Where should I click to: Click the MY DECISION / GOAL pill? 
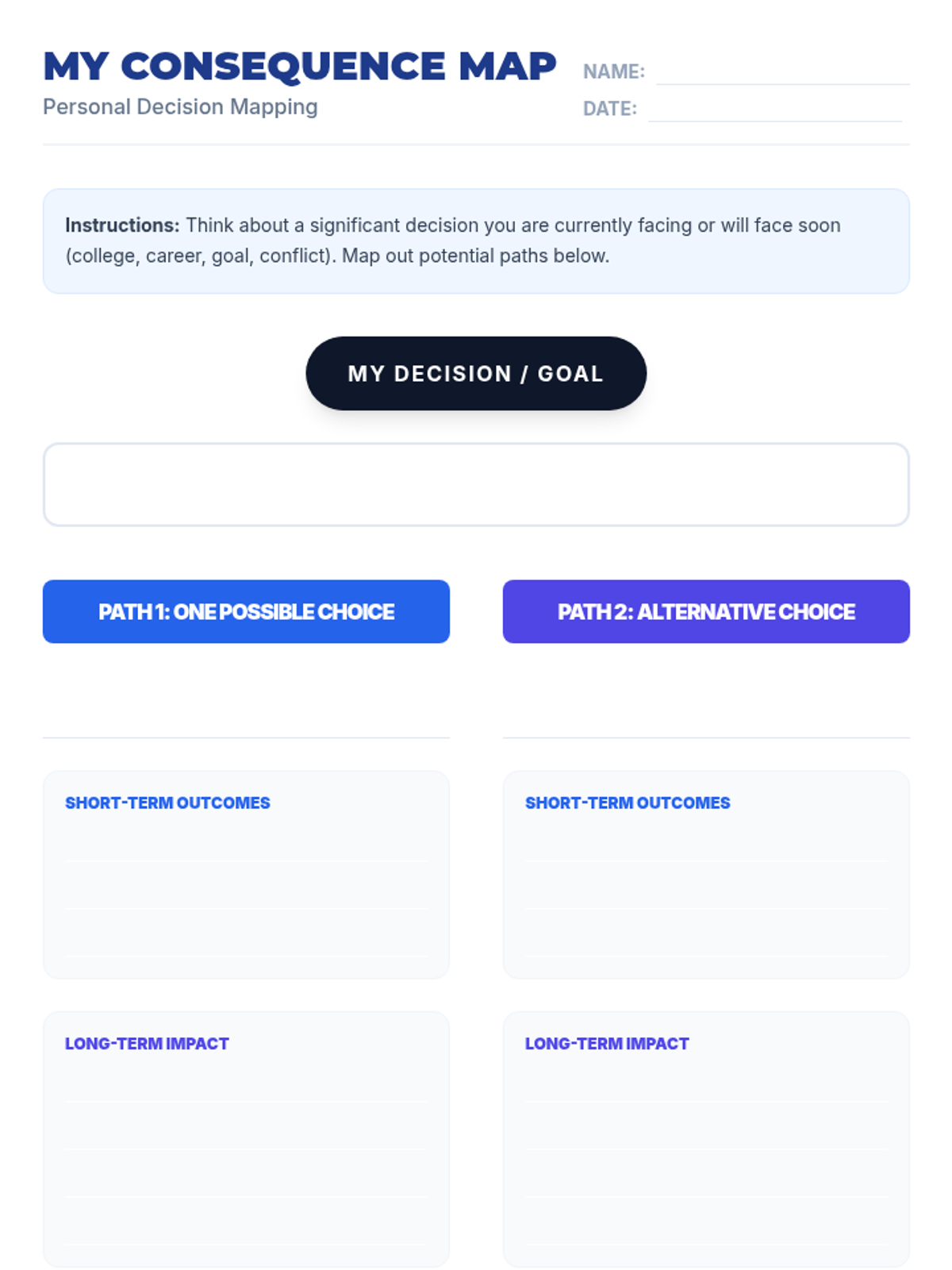(x=476, y=373)
